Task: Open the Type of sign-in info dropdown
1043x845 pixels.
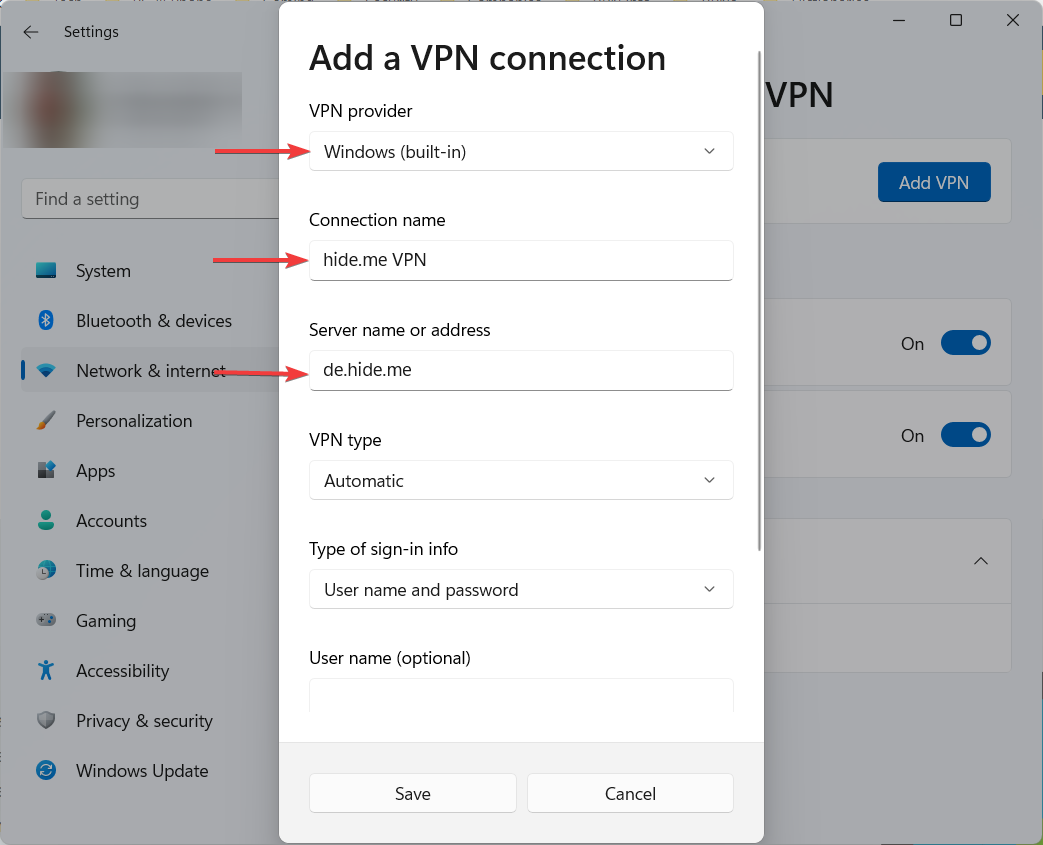Action: tap(521, 590)
